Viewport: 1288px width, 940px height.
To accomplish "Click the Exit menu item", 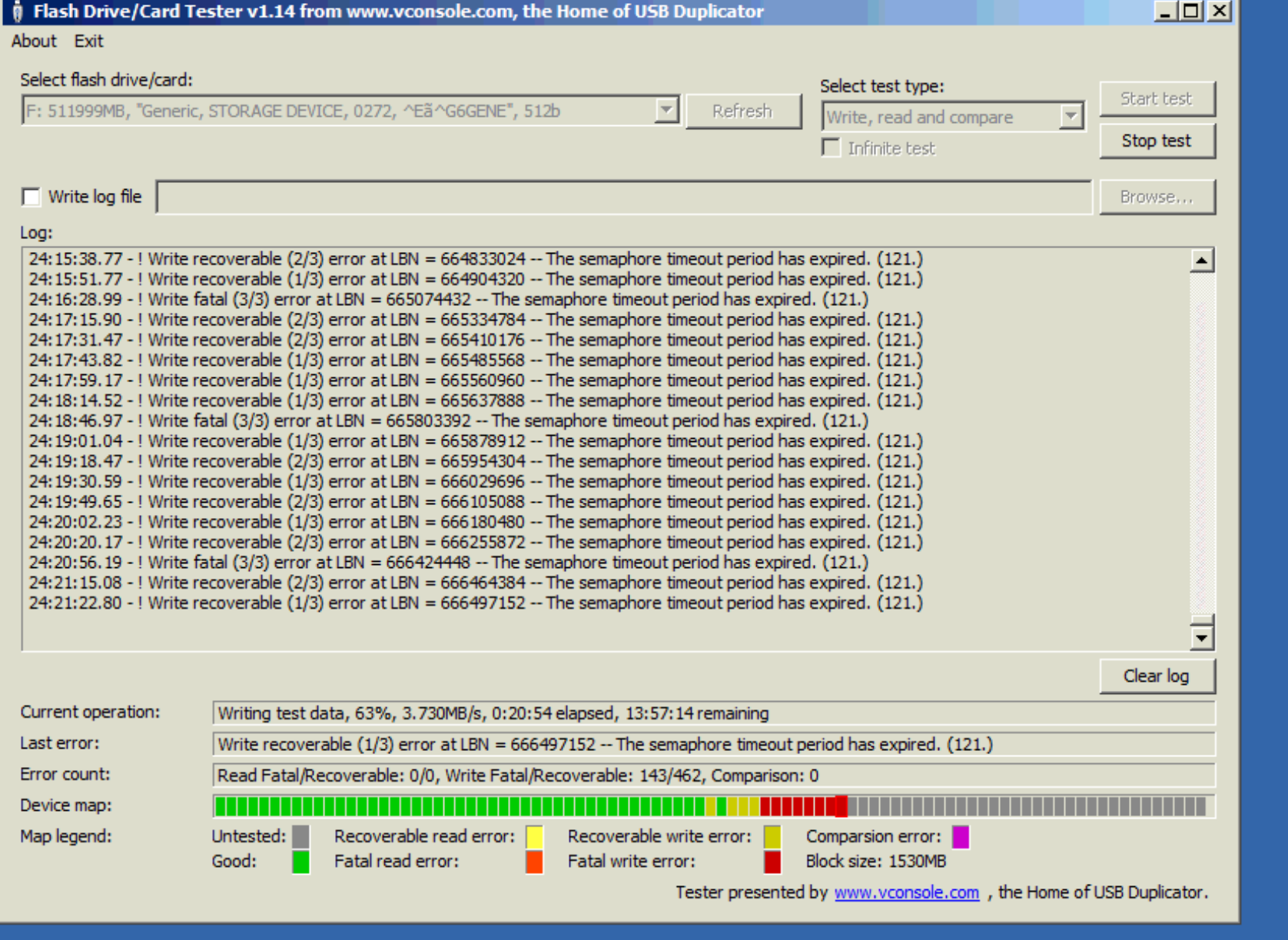I will click(x=88, y=42).
